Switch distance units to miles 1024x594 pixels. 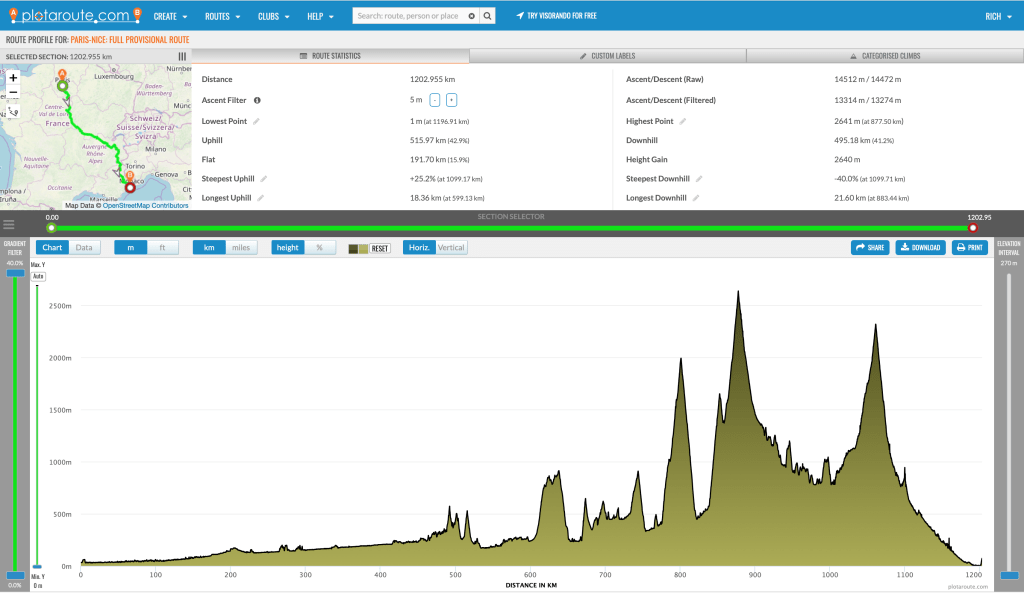point(242,247)
